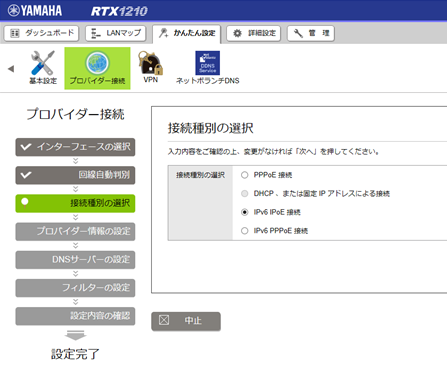This screenshot has height=381, width=447.
Task: Choose the DHCP または固定IP radio option
Action: 245,194
